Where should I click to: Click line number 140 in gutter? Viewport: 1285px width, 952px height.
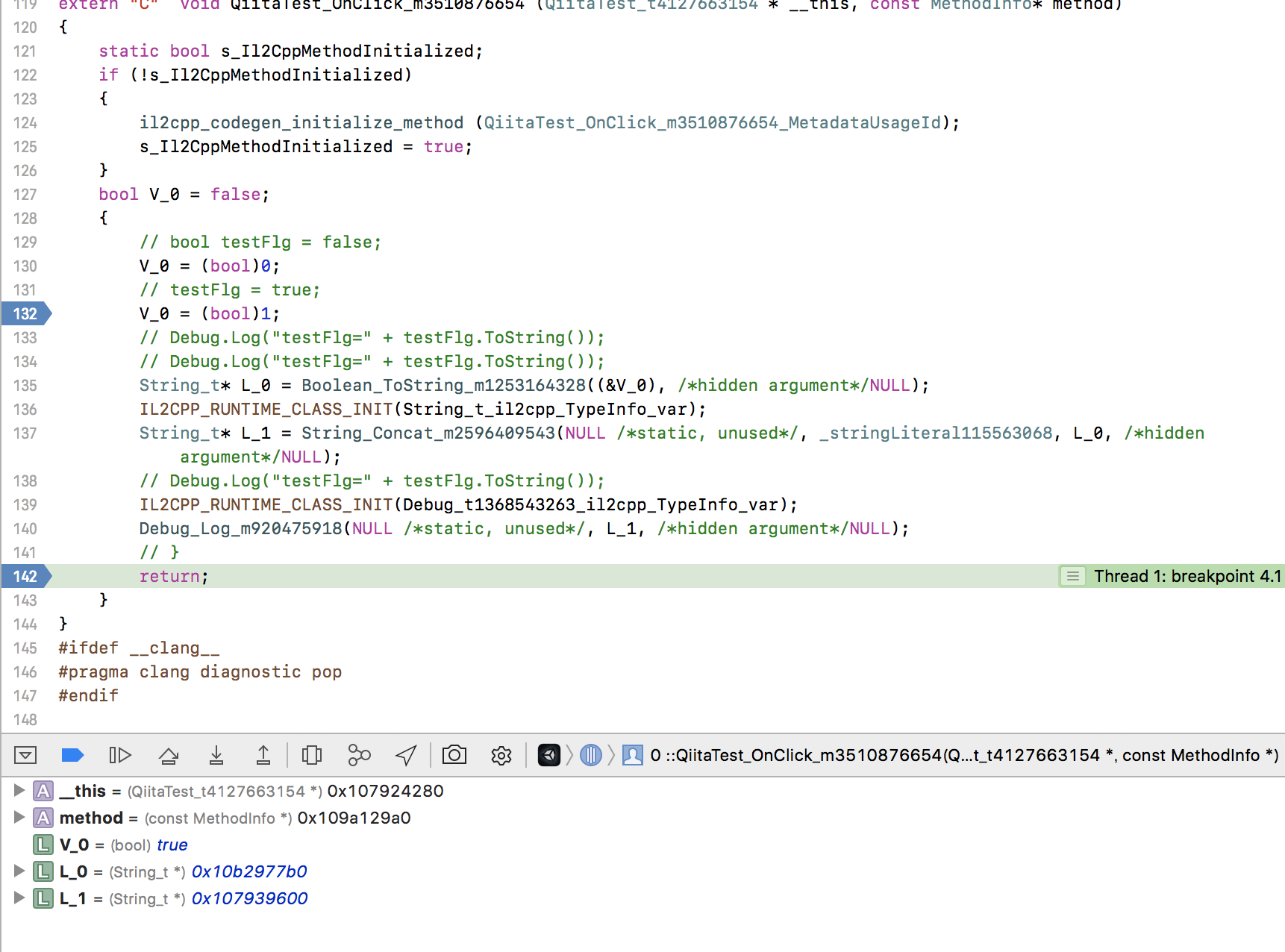[x=25, y=528]
